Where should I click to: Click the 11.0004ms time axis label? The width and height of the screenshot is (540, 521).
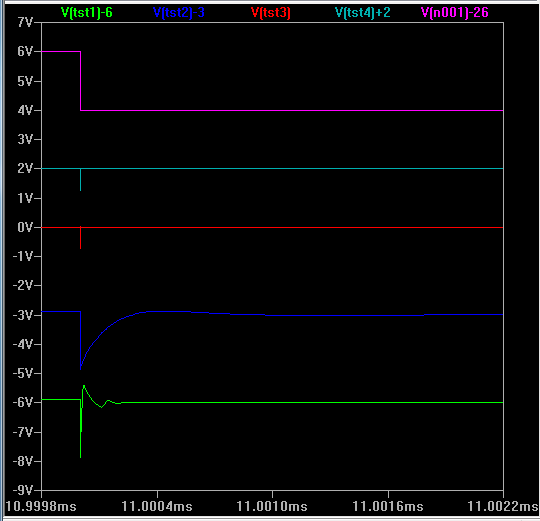[157, 506]
